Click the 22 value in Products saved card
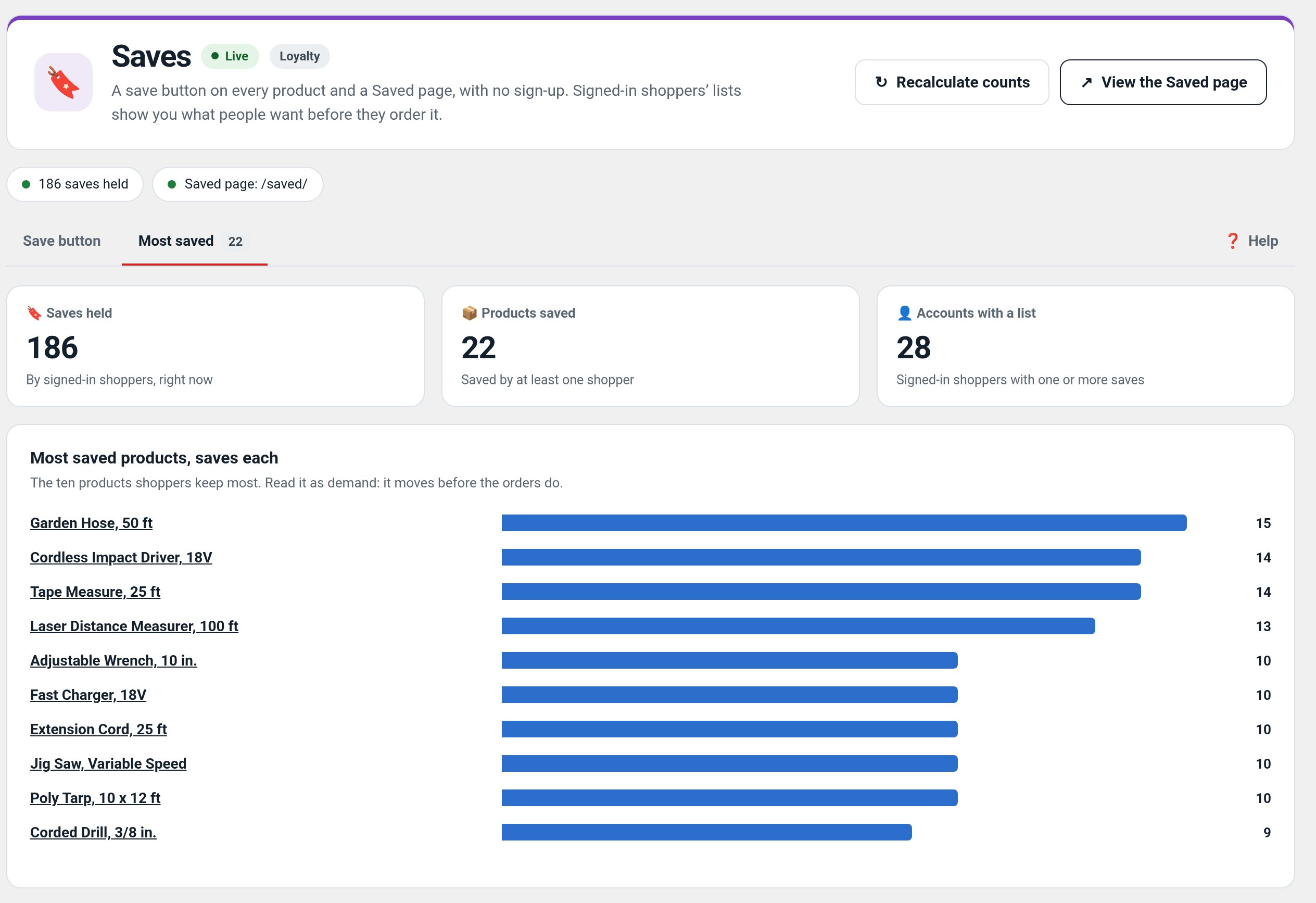The image size is (1316, 903). point(478,347)
